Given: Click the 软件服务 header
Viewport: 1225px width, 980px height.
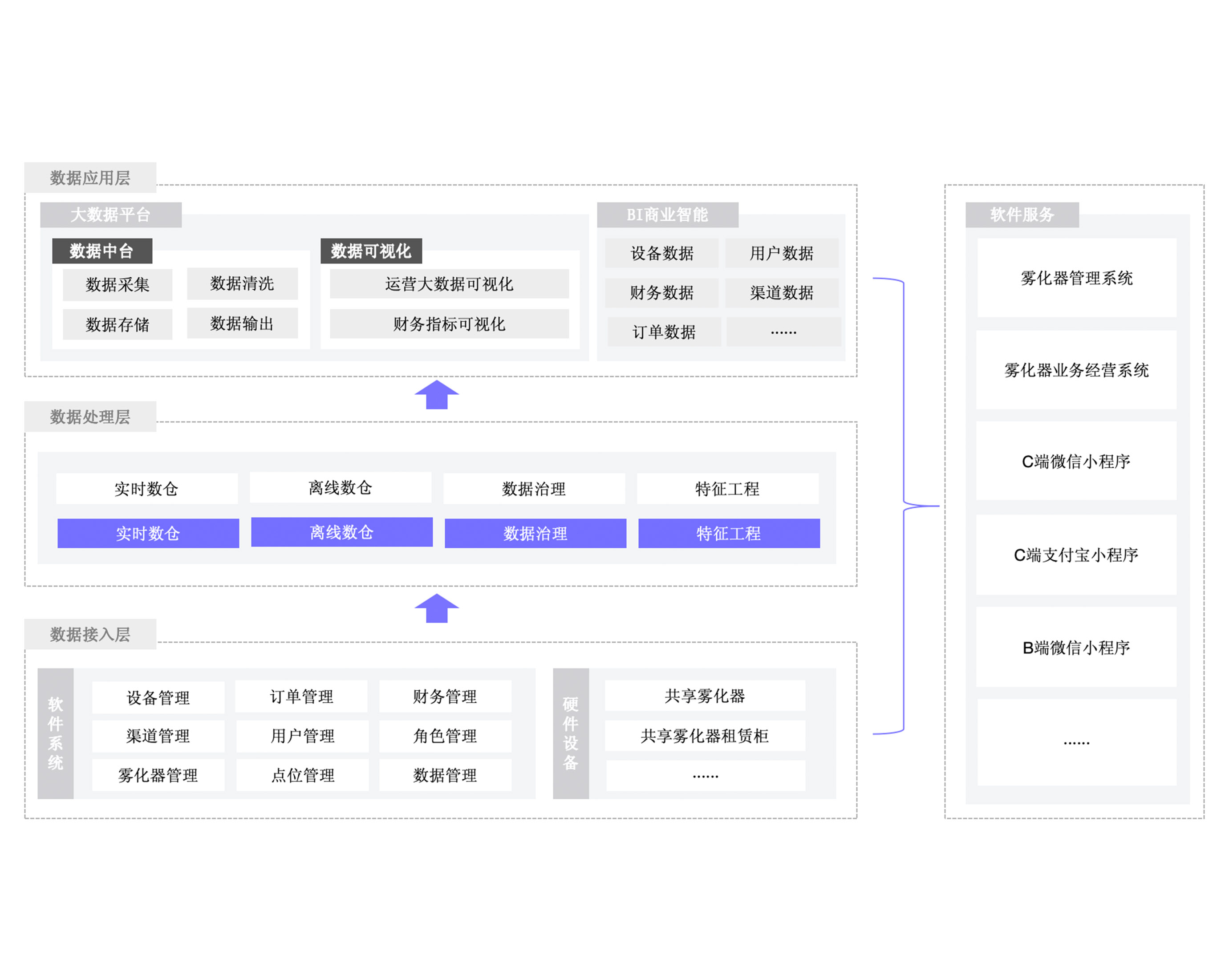Looking at the screenshot, I should (1022, 215).
